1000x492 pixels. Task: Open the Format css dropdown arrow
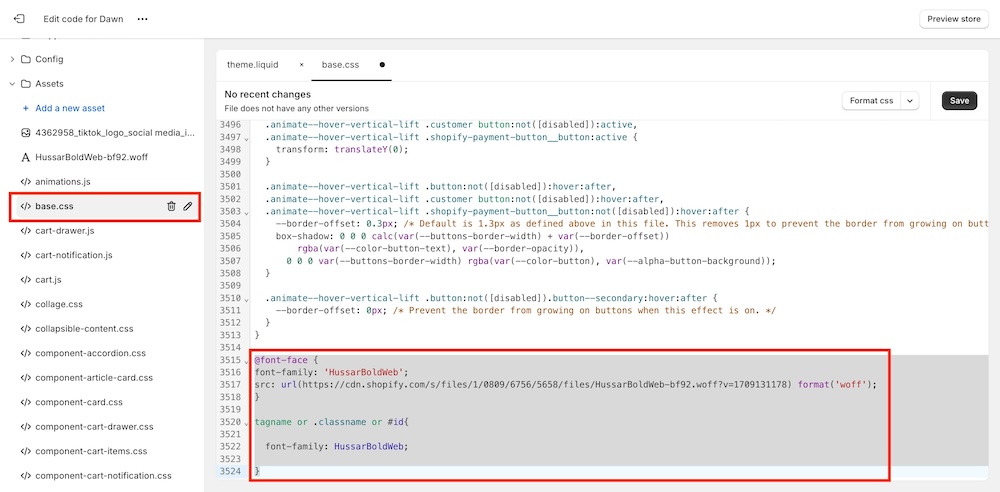tap(910, 101)
